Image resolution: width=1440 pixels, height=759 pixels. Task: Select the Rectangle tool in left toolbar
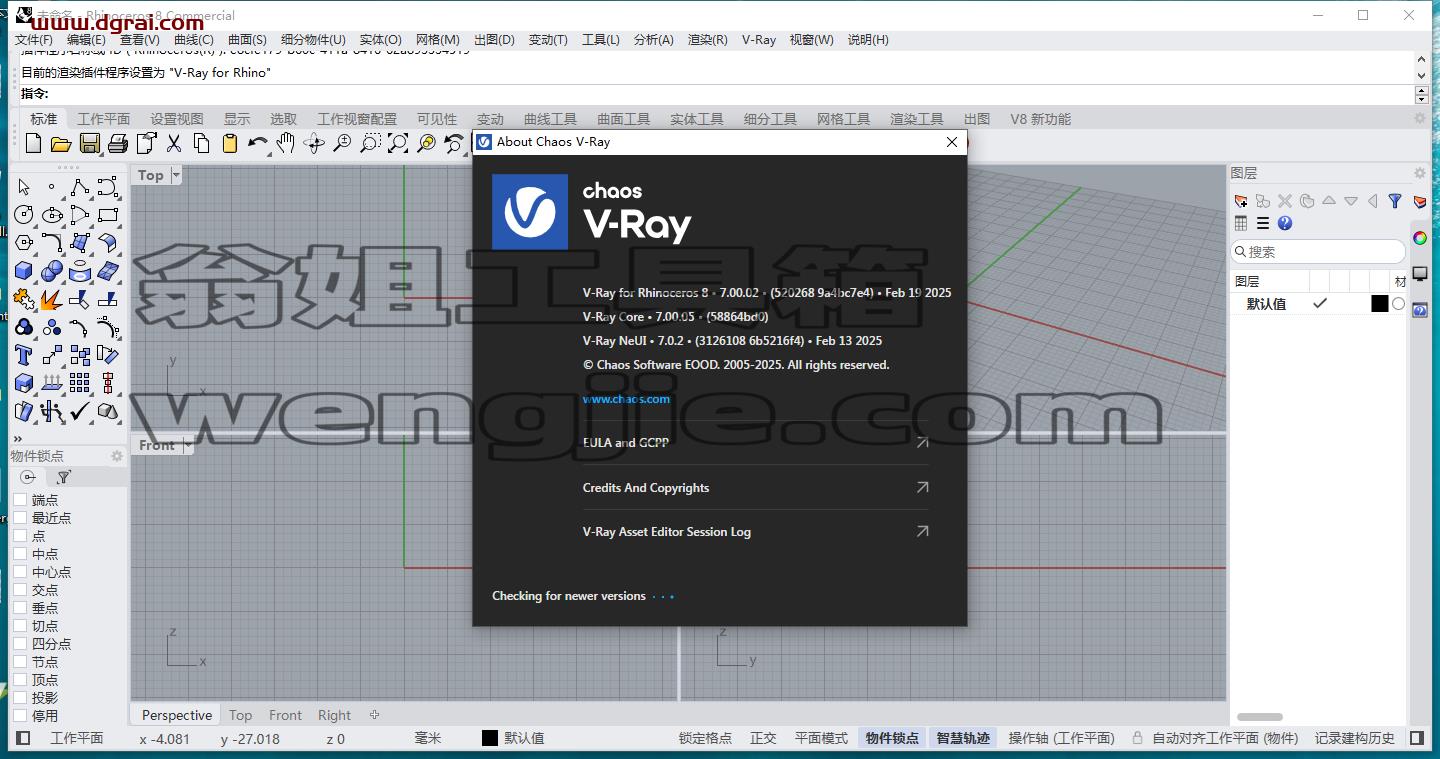[108, 215]
